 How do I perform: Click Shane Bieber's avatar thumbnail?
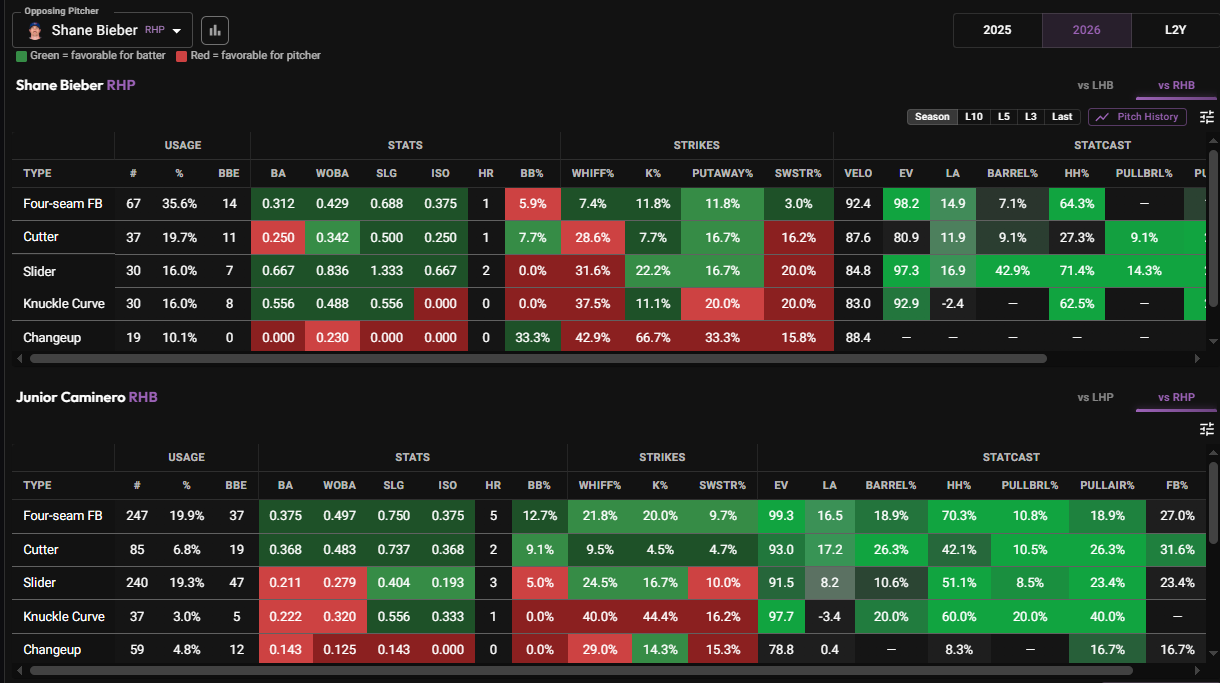tap(35, 30)
